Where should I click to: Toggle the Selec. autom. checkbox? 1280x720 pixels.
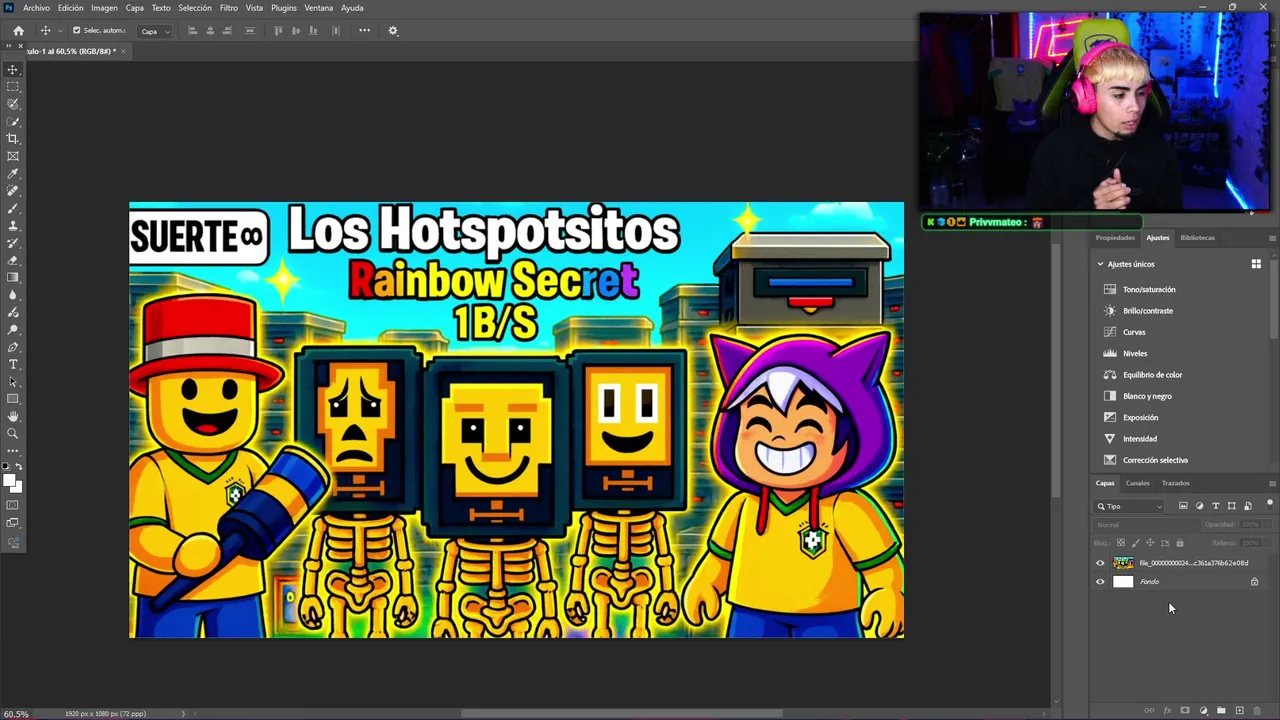click(x=76, y=31)
